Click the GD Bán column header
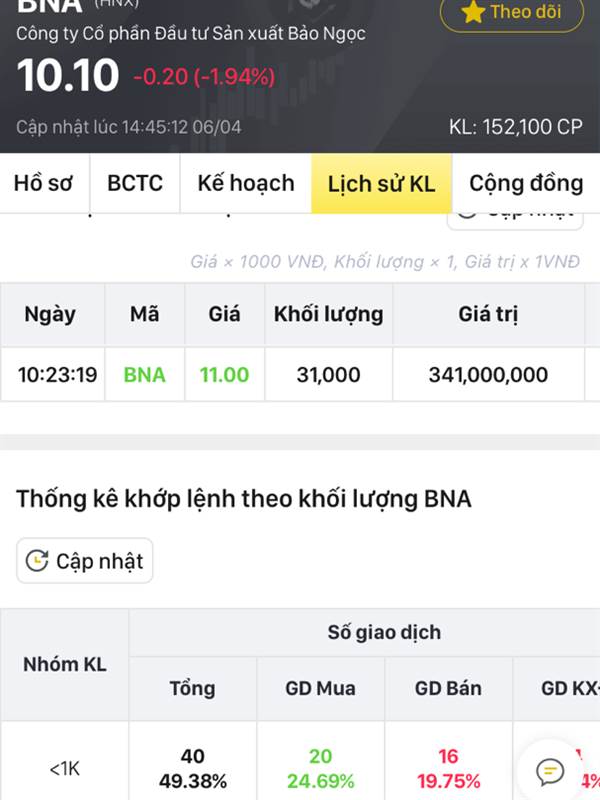This screenshot has height=800, width=600. click(448, 688)
